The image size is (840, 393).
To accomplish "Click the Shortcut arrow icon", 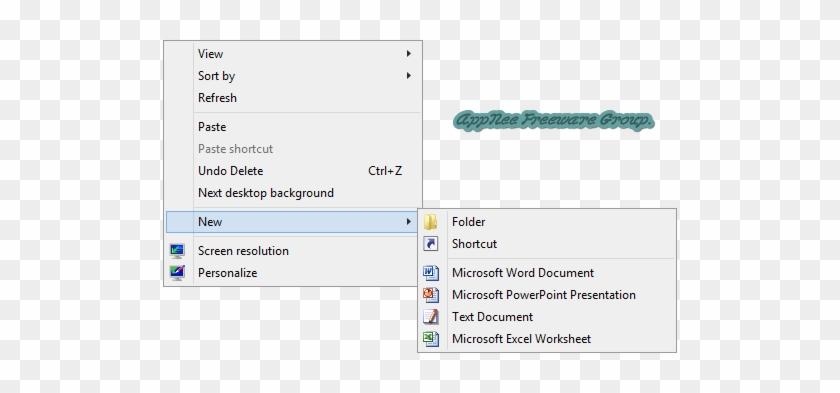I will click(430, 244).
